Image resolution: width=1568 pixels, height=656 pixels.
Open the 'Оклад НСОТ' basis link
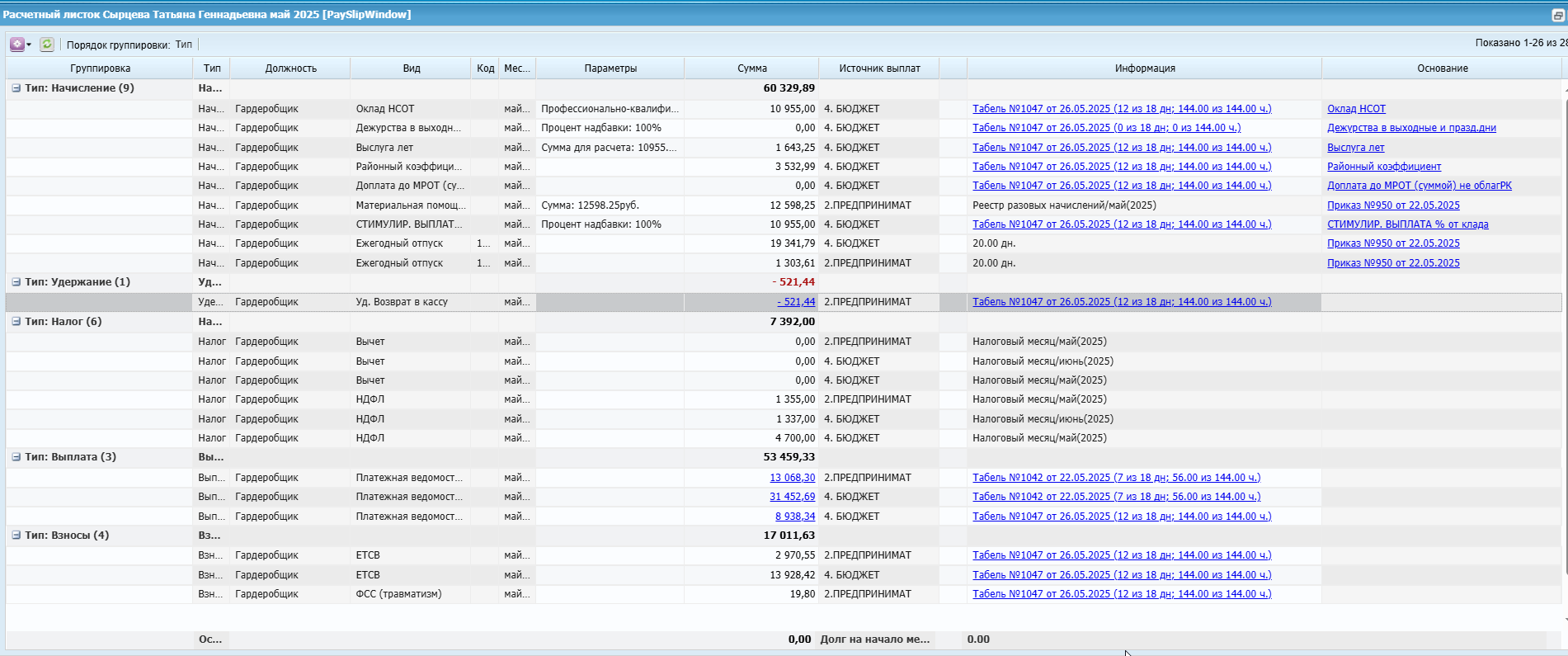(x=1356, y=109)
